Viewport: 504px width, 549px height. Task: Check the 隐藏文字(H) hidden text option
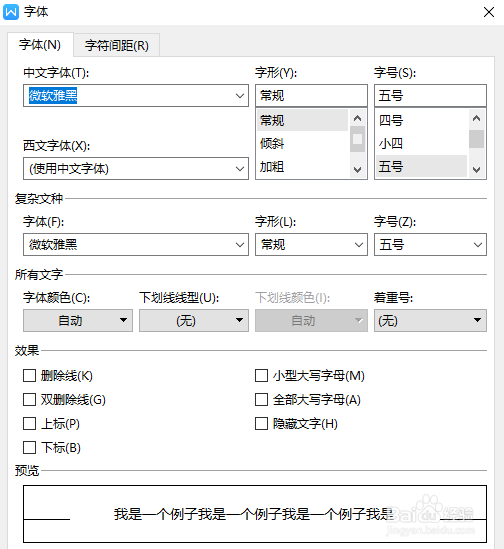point(261,423)
